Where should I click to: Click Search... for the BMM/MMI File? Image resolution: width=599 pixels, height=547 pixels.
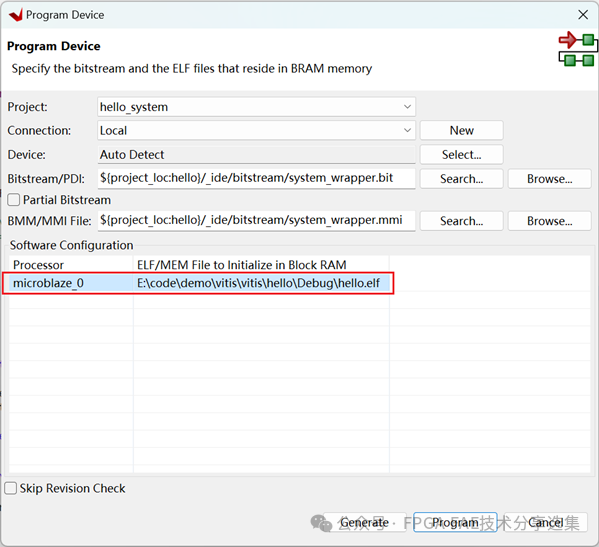click(461, 221)
